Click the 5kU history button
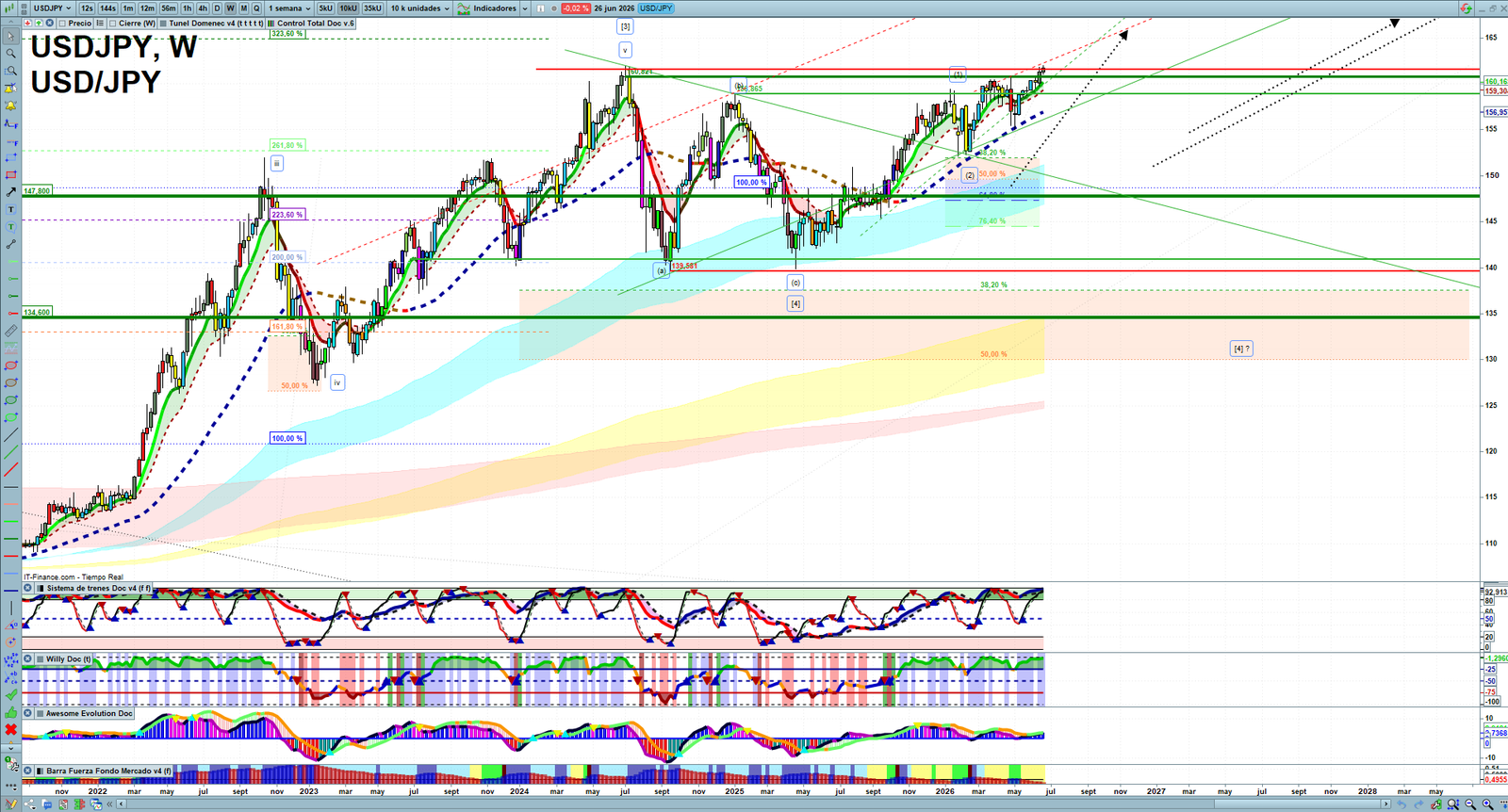Image resolution: width=1508 pixels, height=812 pixels. tap(325, 8)
